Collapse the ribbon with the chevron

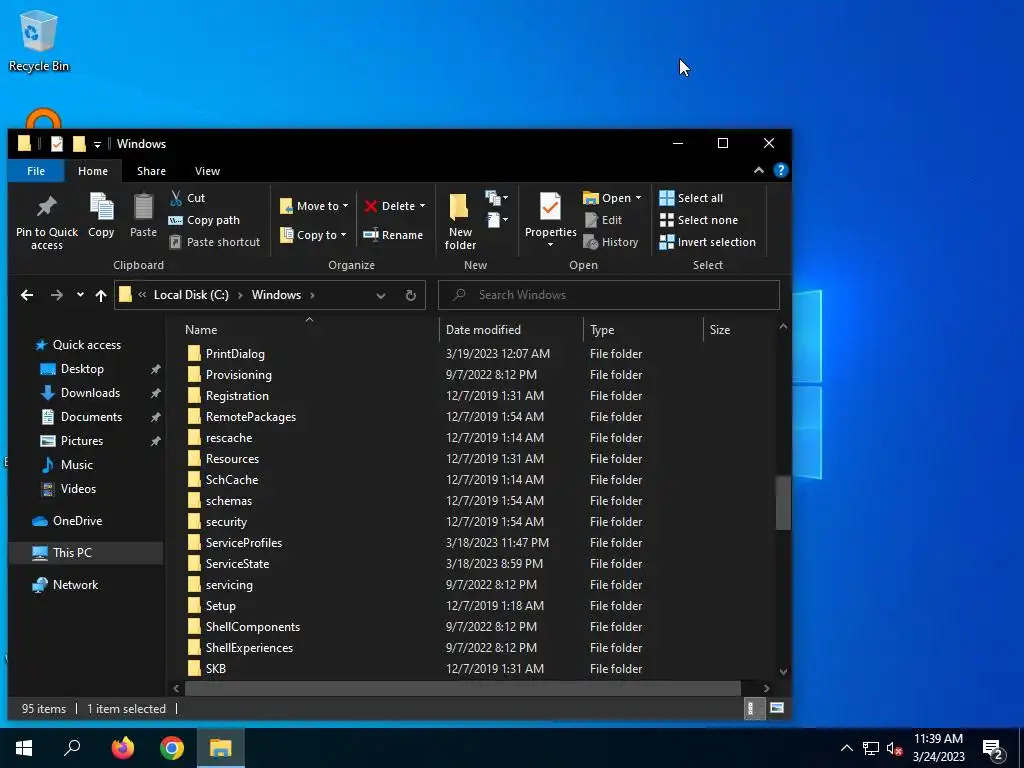tap(759, 170)
